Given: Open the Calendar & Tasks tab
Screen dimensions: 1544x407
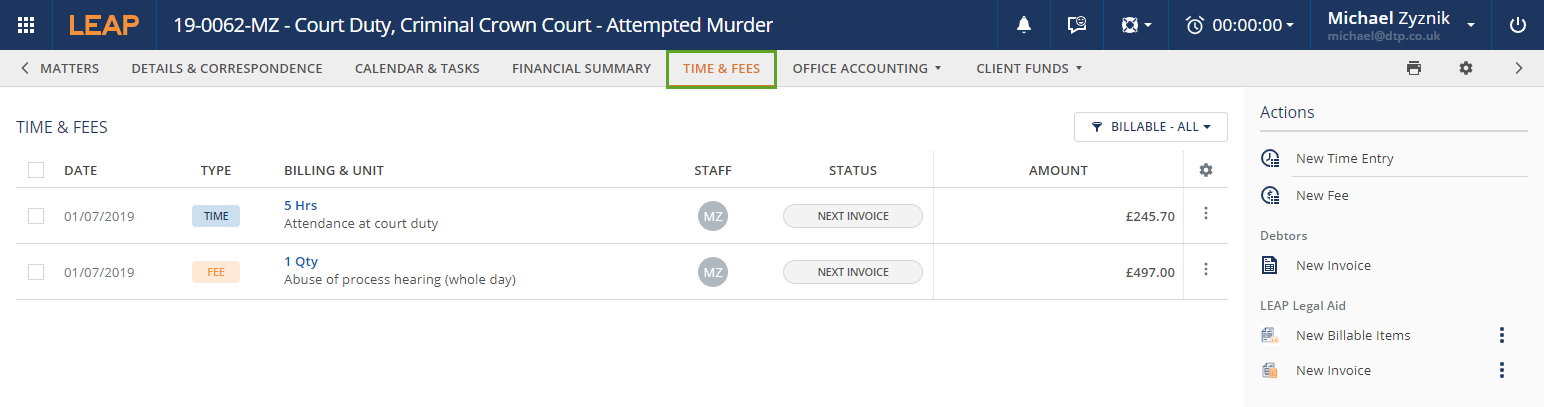Looking at the screenshot, I should click(417, 68).
